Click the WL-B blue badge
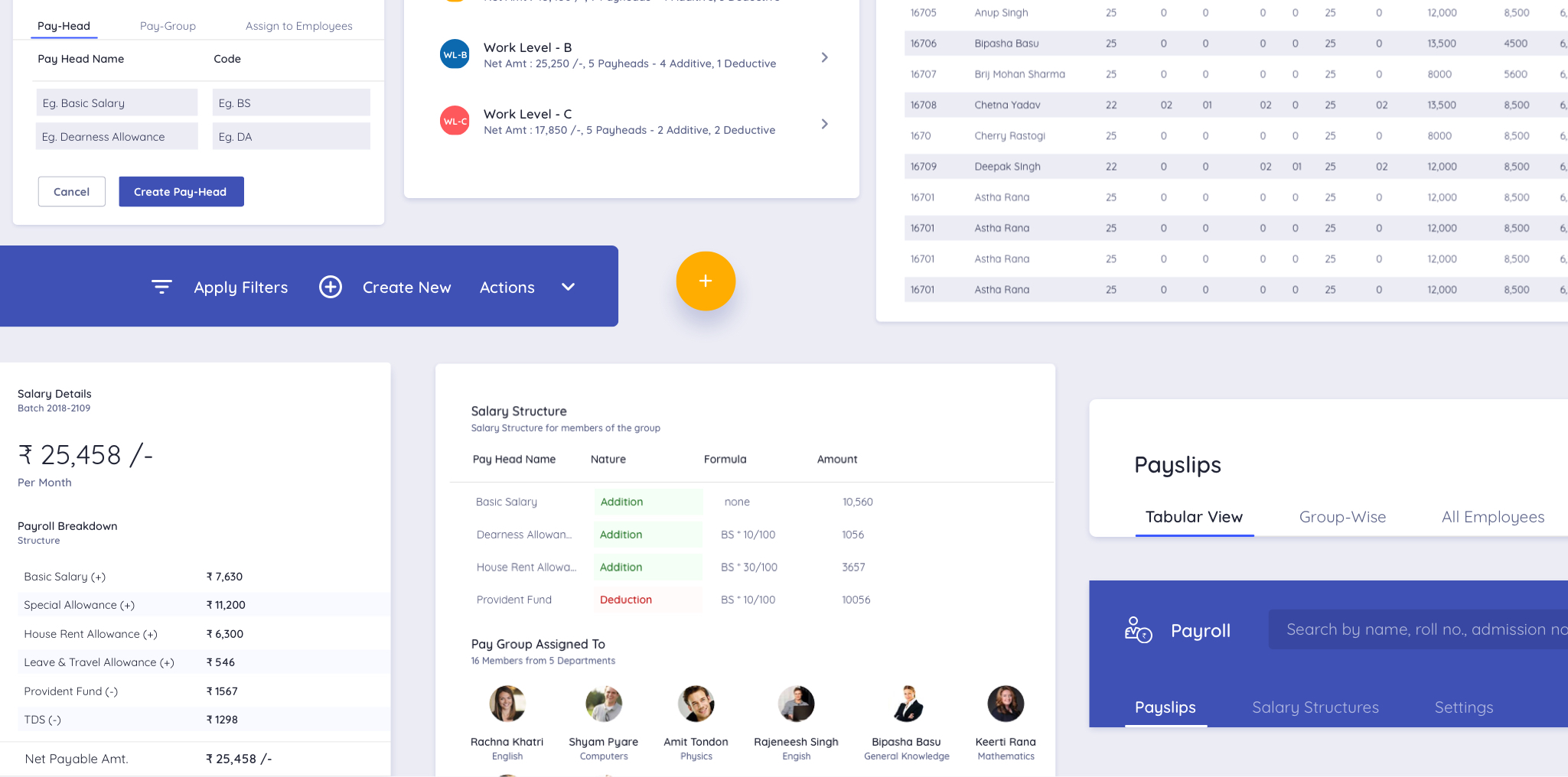1568x777 pixels. coord(455,55)
